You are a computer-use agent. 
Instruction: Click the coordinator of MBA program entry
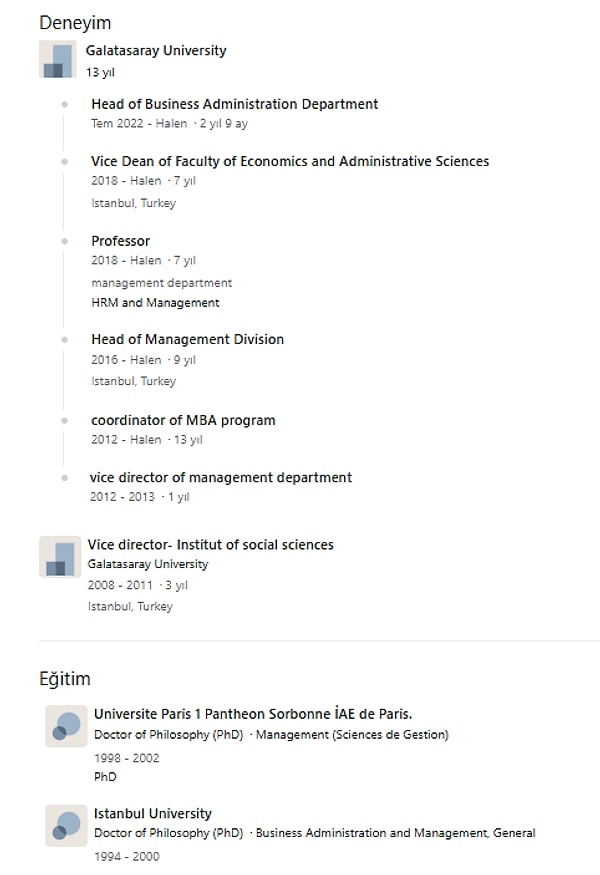[183, 420]
